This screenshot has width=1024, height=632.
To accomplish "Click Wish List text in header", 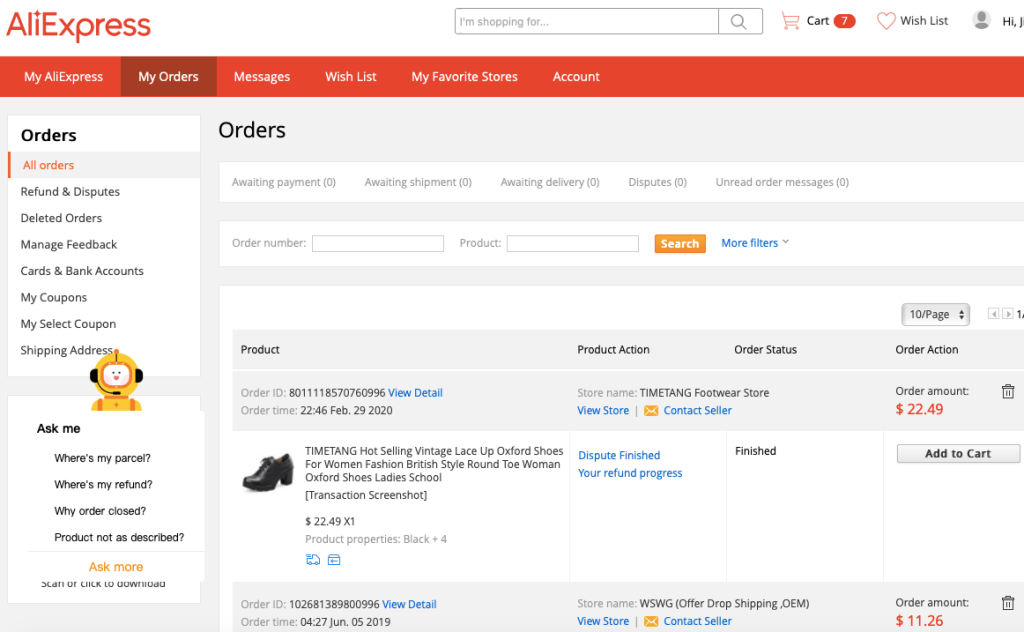I will pos(923,21).
